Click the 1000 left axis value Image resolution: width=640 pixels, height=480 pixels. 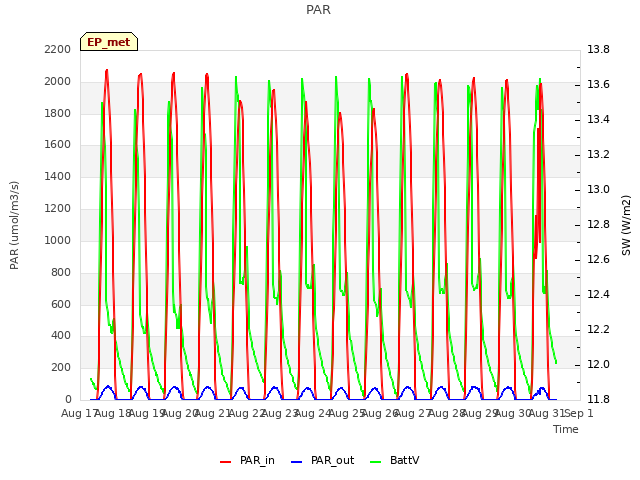[x=58, y=240]
